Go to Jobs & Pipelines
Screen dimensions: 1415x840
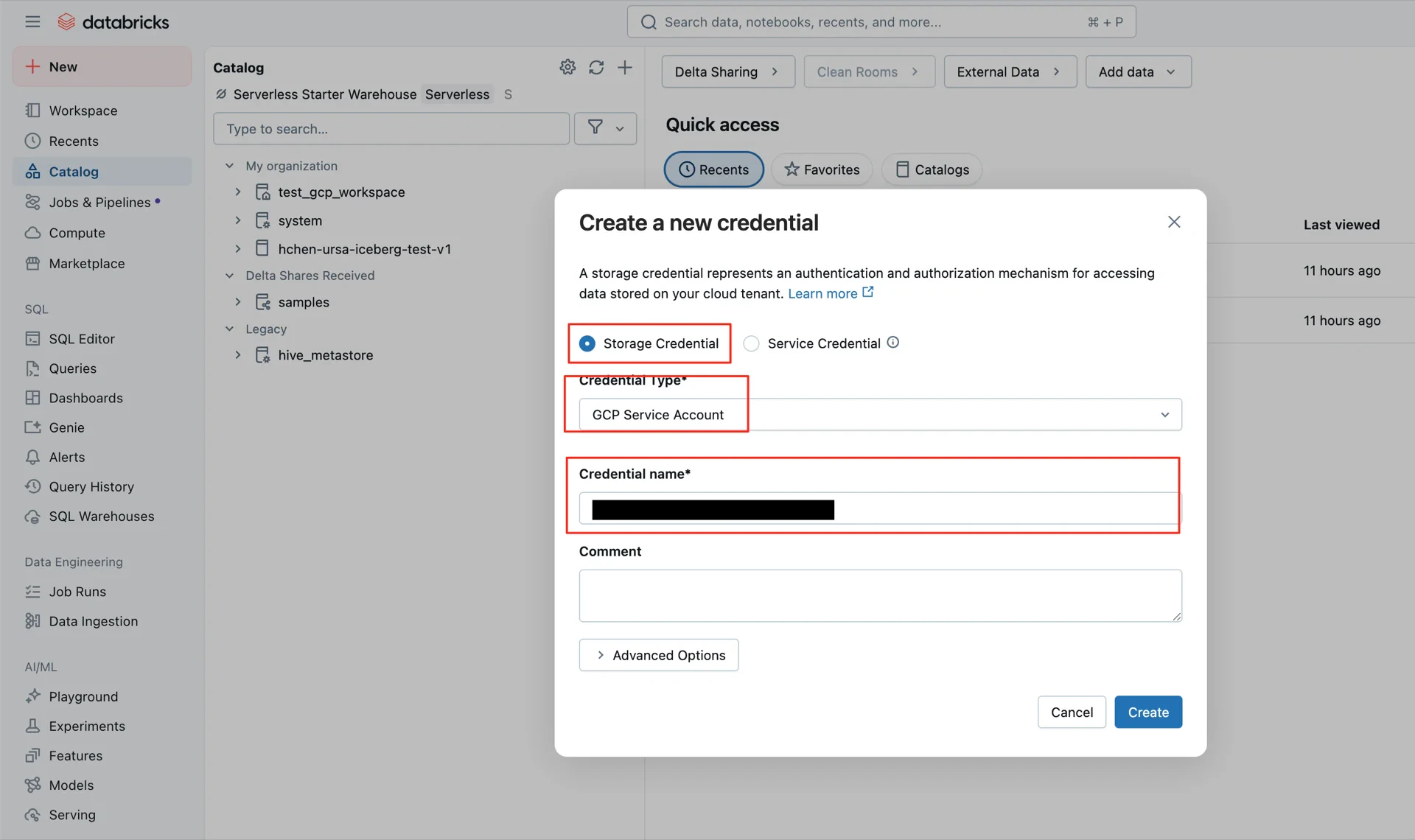(x=102, y=202)
